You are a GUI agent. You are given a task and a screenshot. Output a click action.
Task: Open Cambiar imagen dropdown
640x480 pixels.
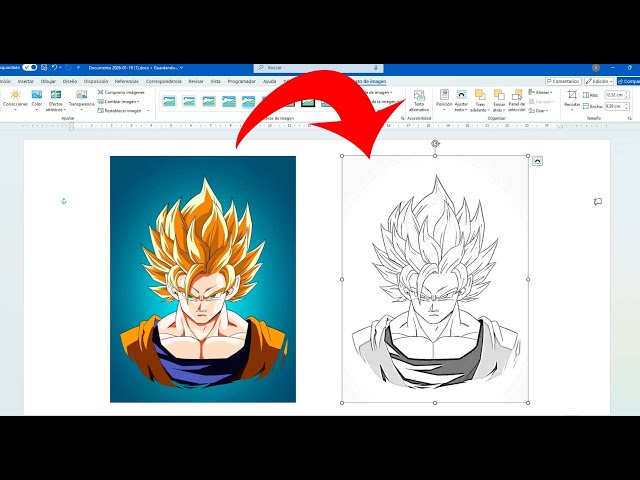119,102
